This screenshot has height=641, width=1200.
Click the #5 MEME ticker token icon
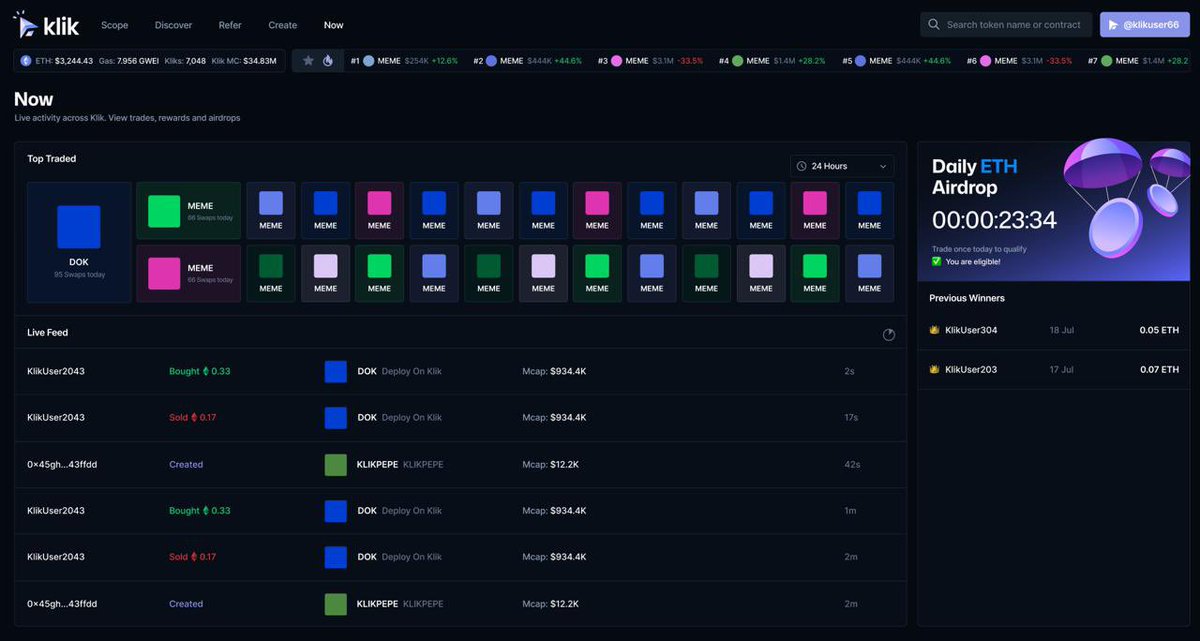860,61
